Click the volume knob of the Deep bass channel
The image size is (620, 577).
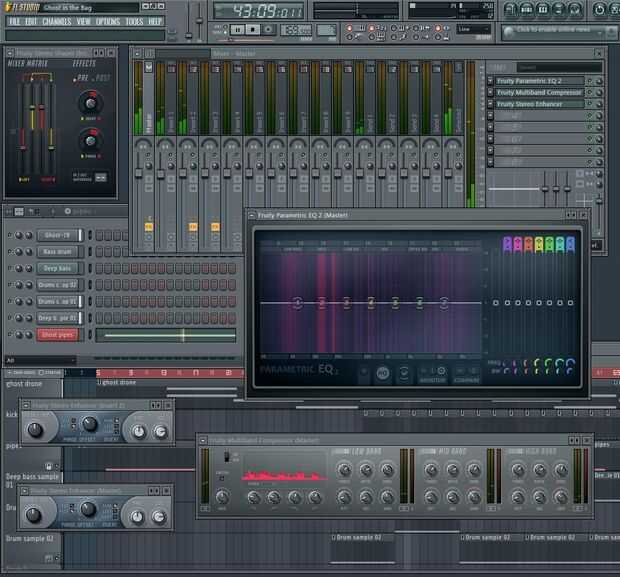29,268
